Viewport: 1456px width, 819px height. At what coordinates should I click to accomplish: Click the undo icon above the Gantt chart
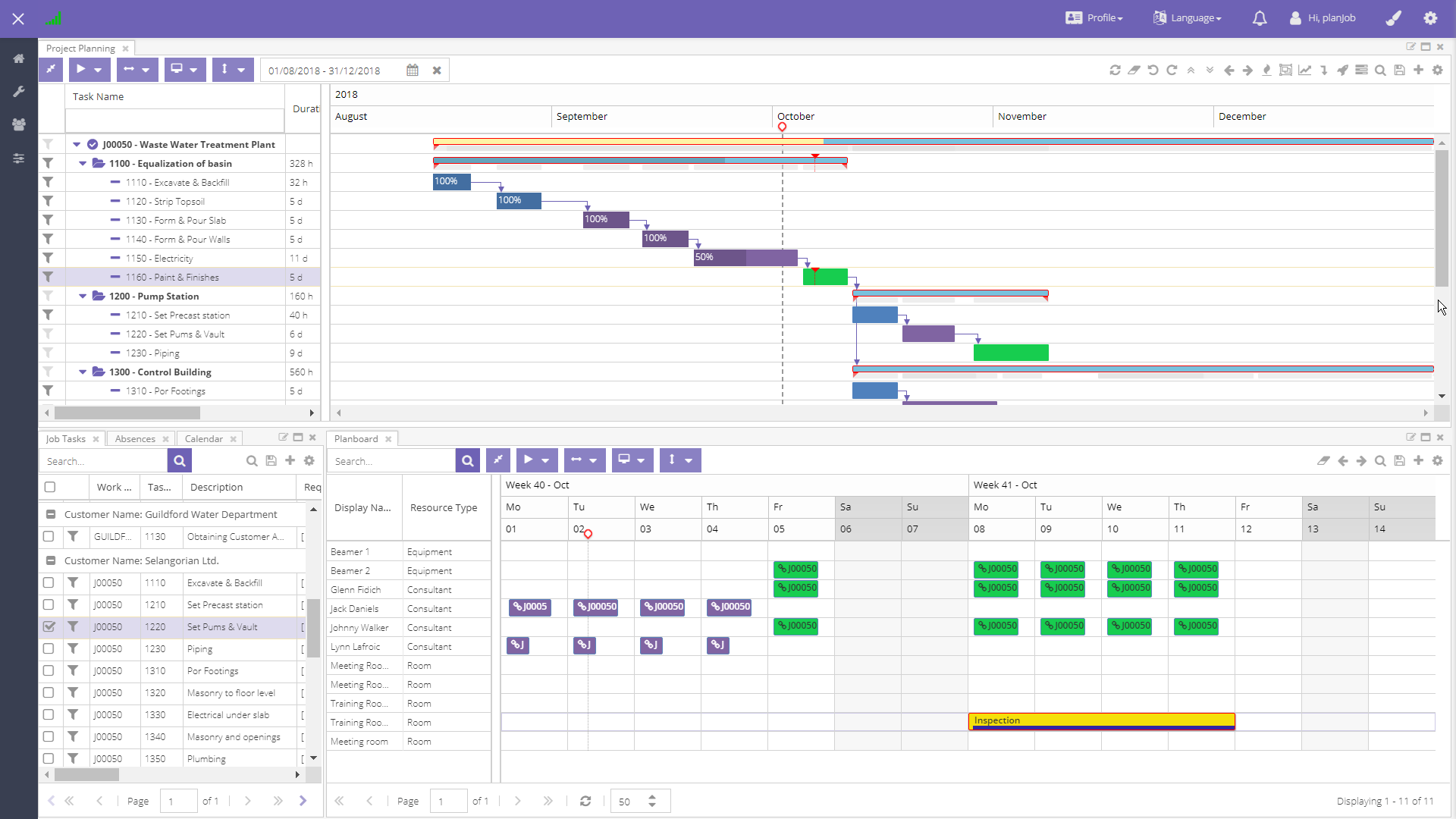tap(1153, 70)
